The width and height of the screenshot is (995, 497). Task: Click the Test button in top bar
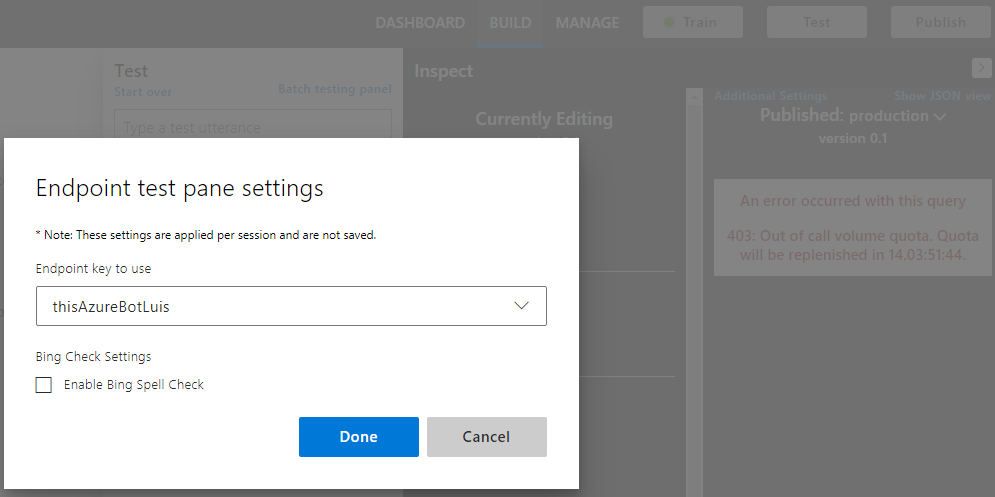(817, 22)
